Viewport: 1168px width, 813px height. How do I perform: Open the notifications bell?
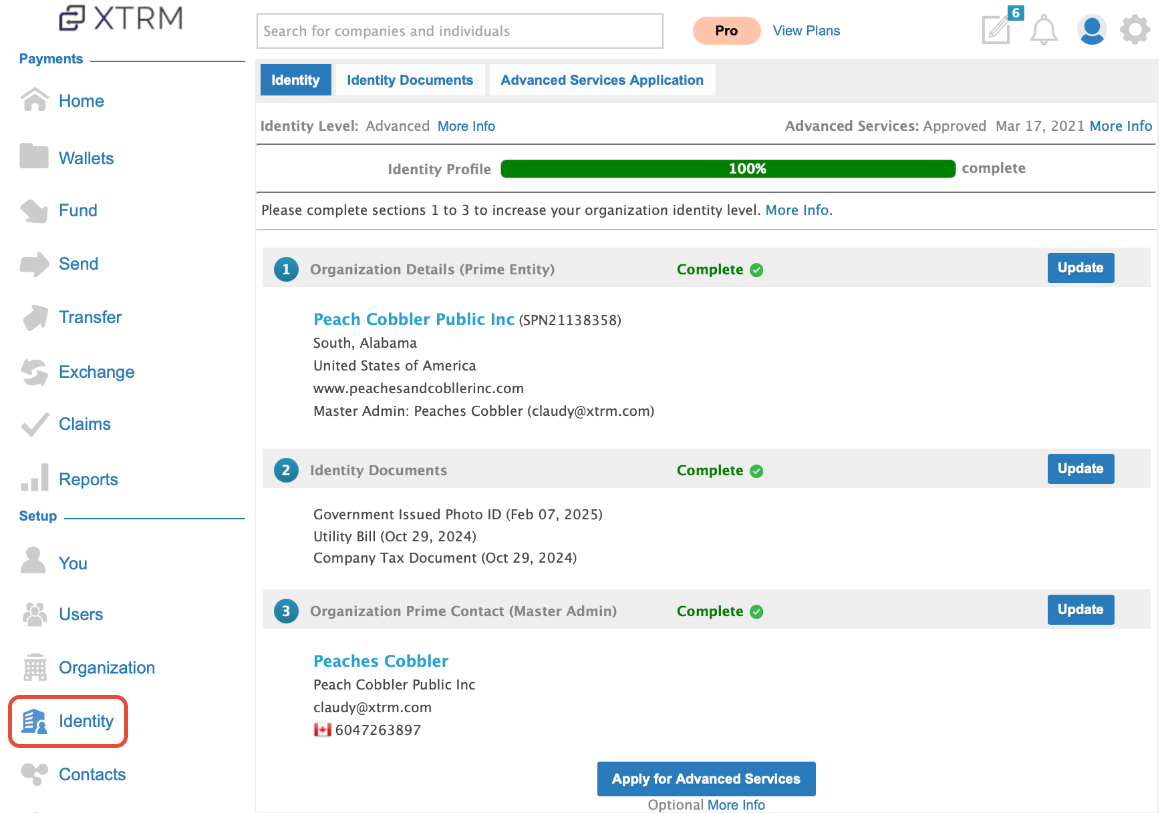click(1044, 30)
